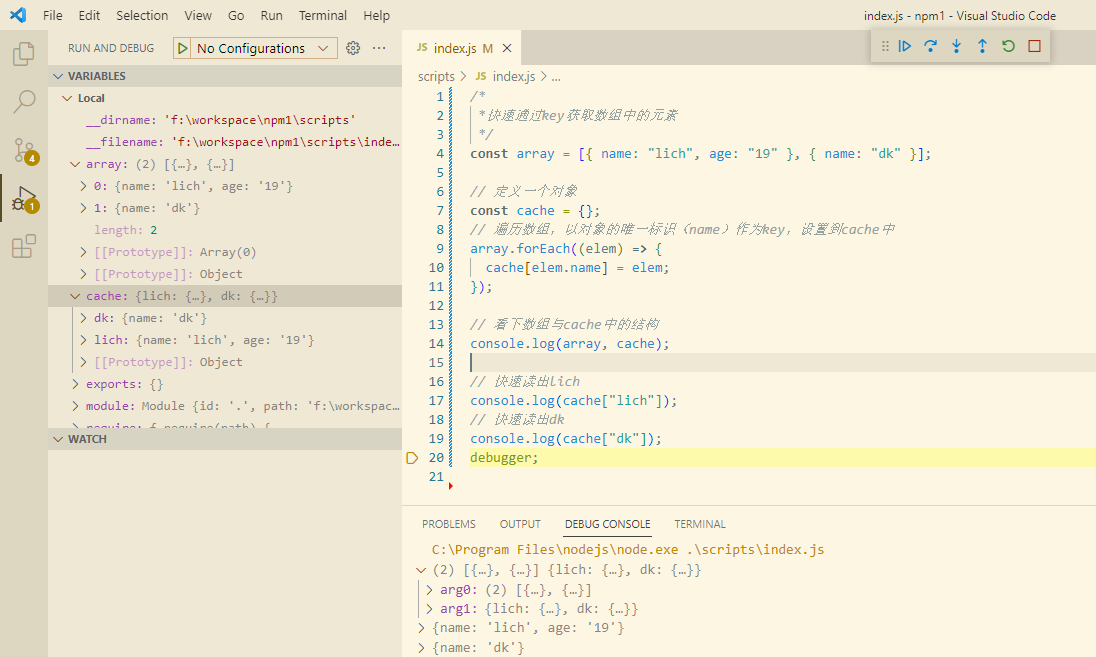The width and height of the screenshot is (1096, 657).
Task: Restart the debugging session
Action: point(1008,46)
